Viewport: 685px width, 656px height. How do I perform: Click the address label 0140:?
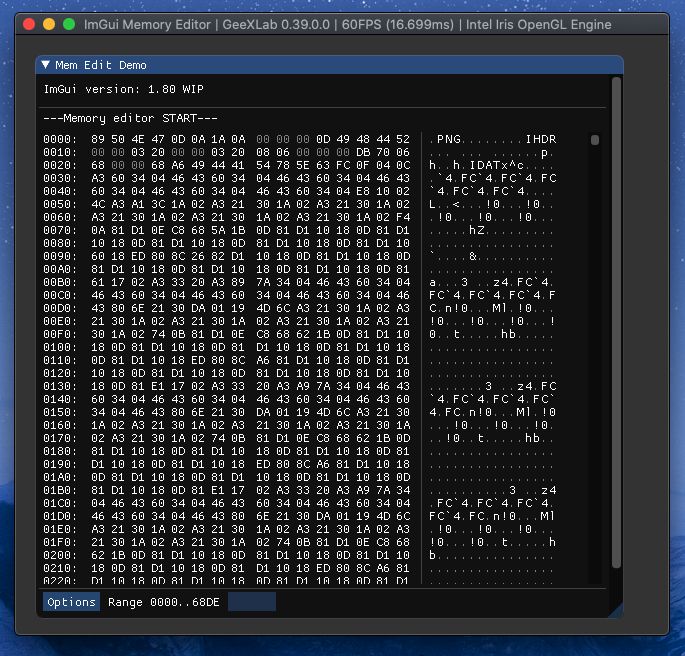[60, 399]
